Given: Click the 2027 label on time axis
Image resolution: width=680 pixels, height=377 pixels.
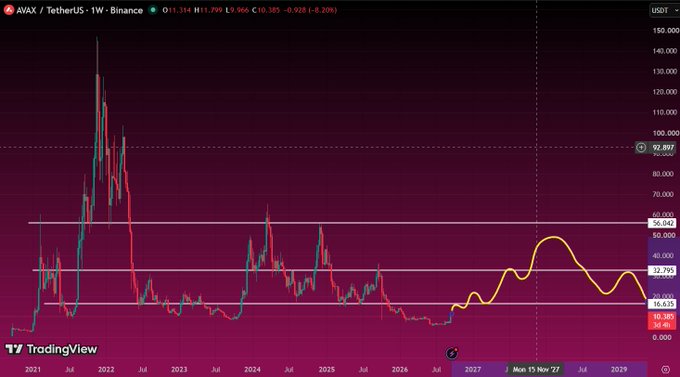Looking at the screenshot, I should pyautogui.click(x=472, y=369).
